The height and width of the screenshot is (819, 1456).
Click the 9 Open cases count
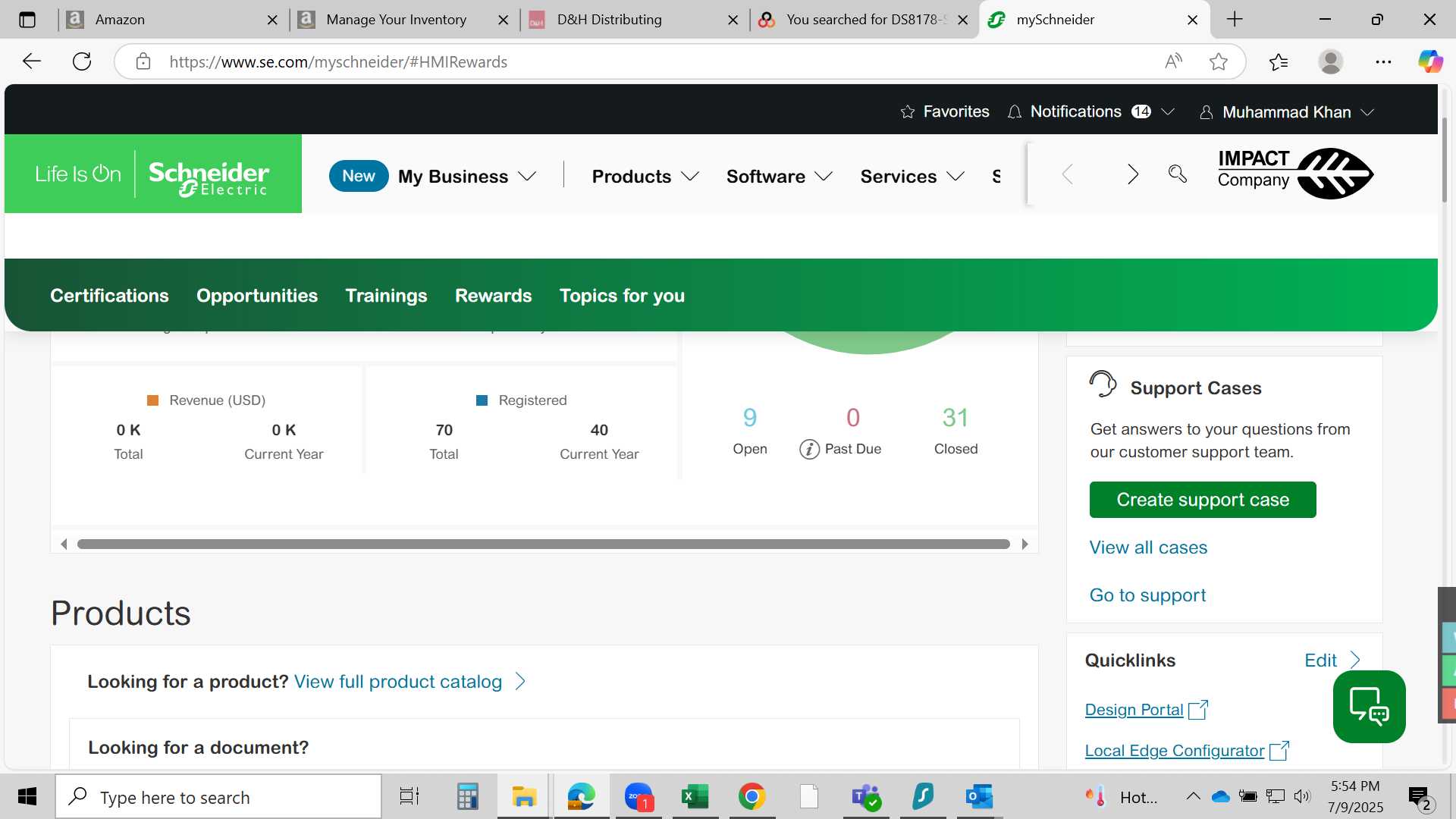pos(750,418)
